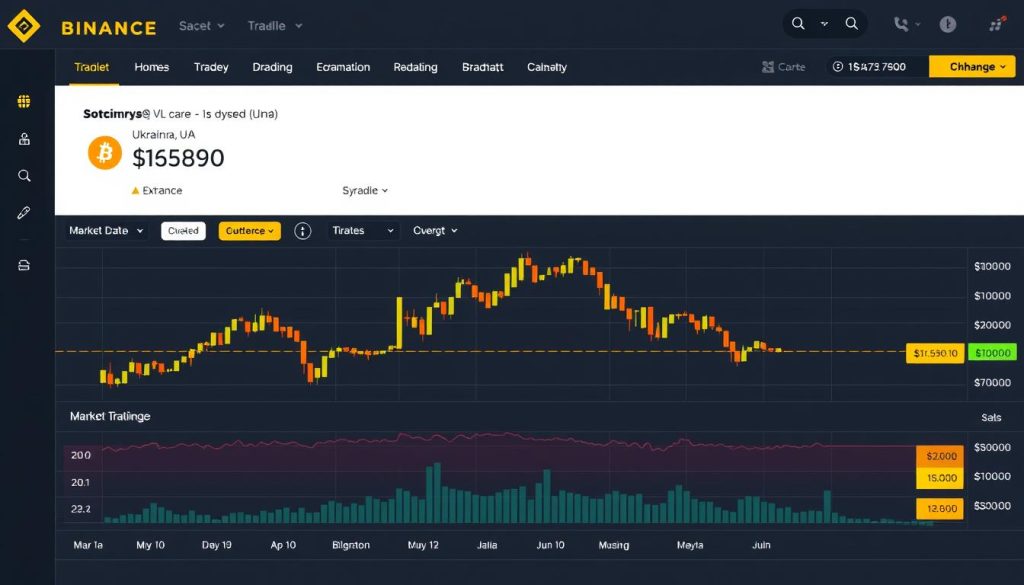
Task: Click the Mar 1a date label
Action: tap(88, 545)
